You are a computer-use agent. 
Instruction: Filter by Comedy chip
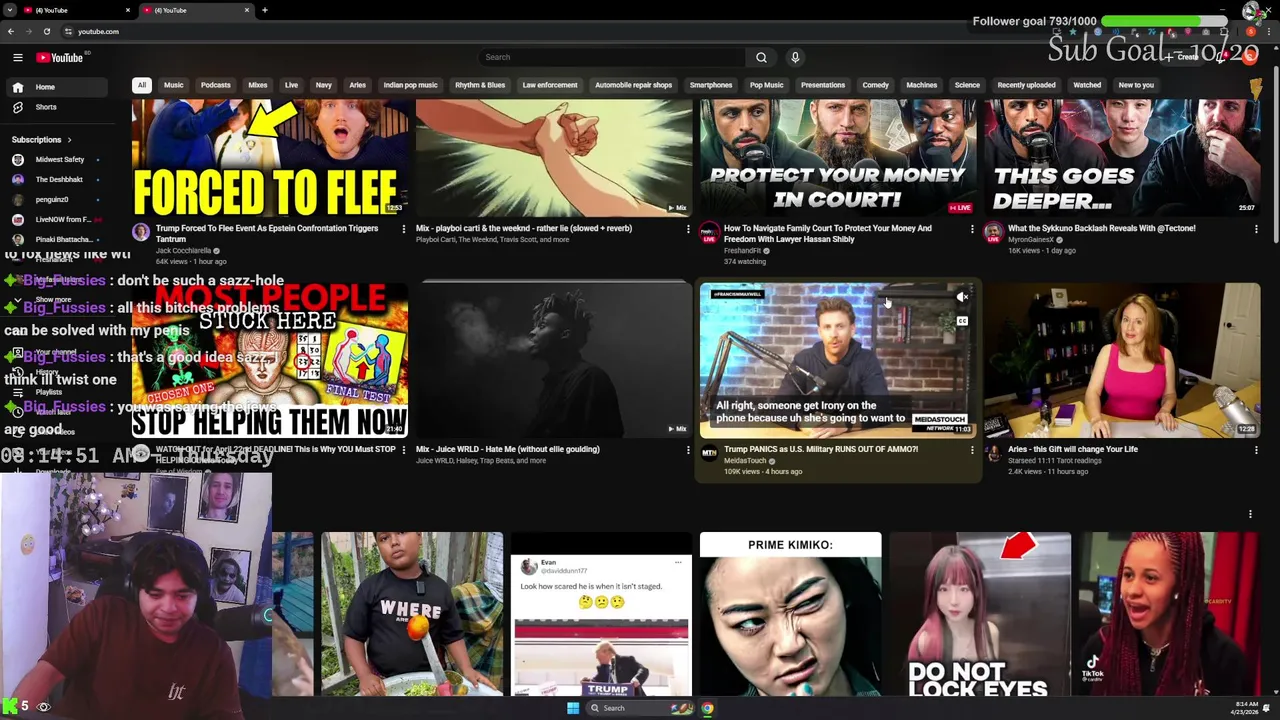[x=876, y=85]
